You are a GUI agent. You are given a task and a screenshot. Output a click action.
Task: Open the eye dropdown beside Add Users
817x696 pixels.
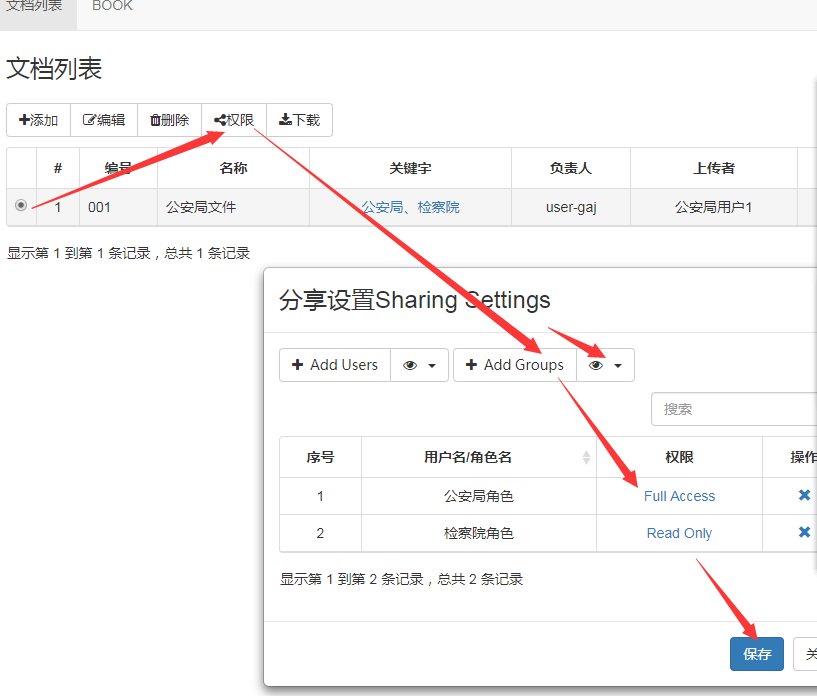pyautogui.click(x=419, y=365)
